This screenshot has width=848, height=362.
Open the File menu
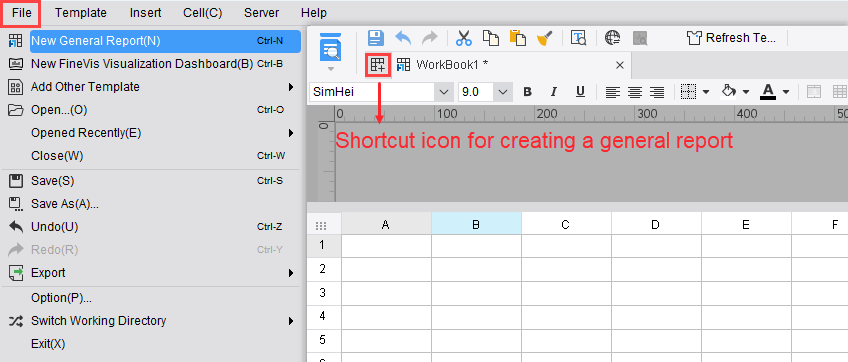click(x=21, y=13)
